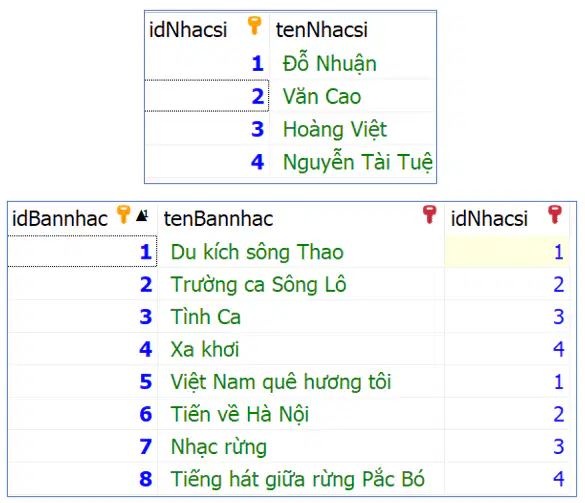
Task: Click Việt Nam quê hương tôi cell
Action: point(281,382)
